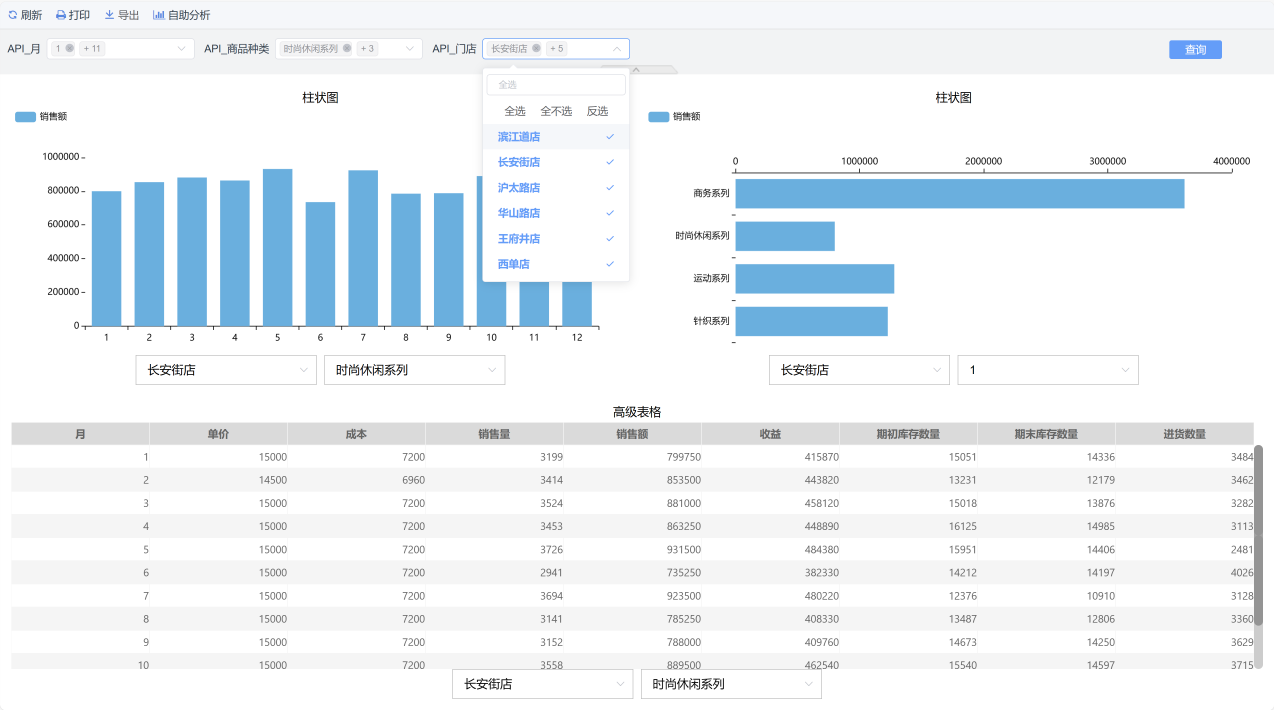The width and height of the screenshot is (1274, 710).
Task: Click the 刷新 refresh toolbar button
Action: coord(25,15)
